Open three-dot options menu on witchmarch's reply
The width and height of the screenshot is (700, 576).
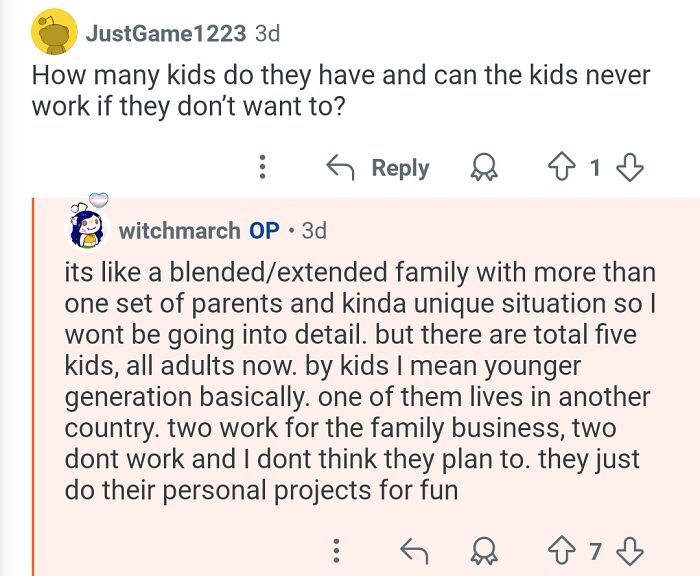pyautogui.click(x=337, y=551)
